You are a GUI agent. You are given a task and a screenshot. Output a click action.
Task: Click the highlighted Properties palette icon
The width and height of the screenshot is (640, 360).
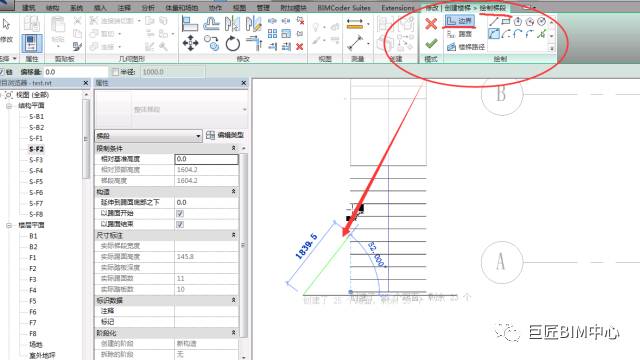click(32, 43)
